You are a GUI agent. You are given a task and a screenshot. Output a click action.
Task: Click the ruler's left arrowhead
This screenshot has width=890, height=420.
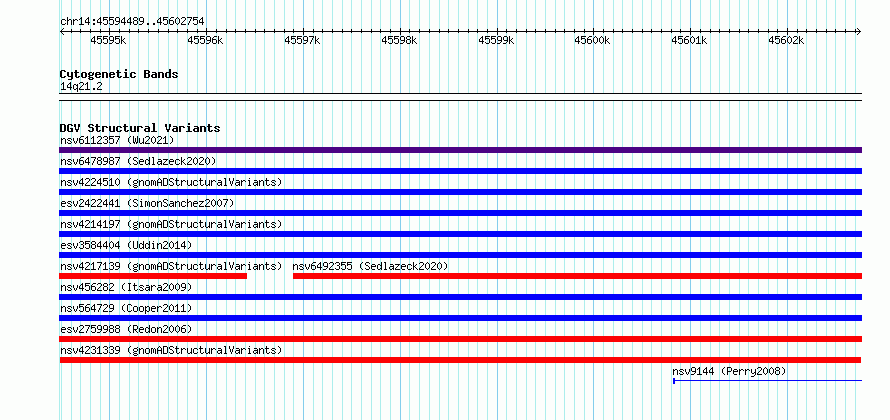coord(62,31)
